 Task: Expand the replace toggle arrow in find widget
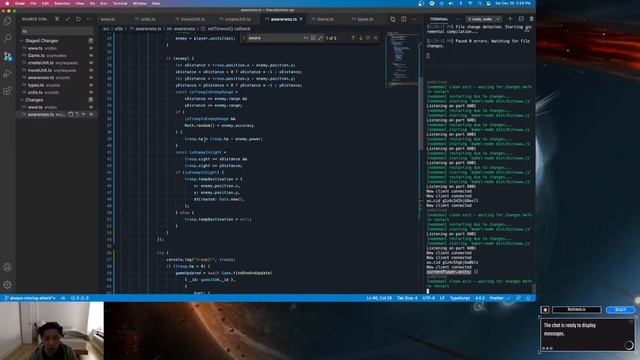pos(244,38)
